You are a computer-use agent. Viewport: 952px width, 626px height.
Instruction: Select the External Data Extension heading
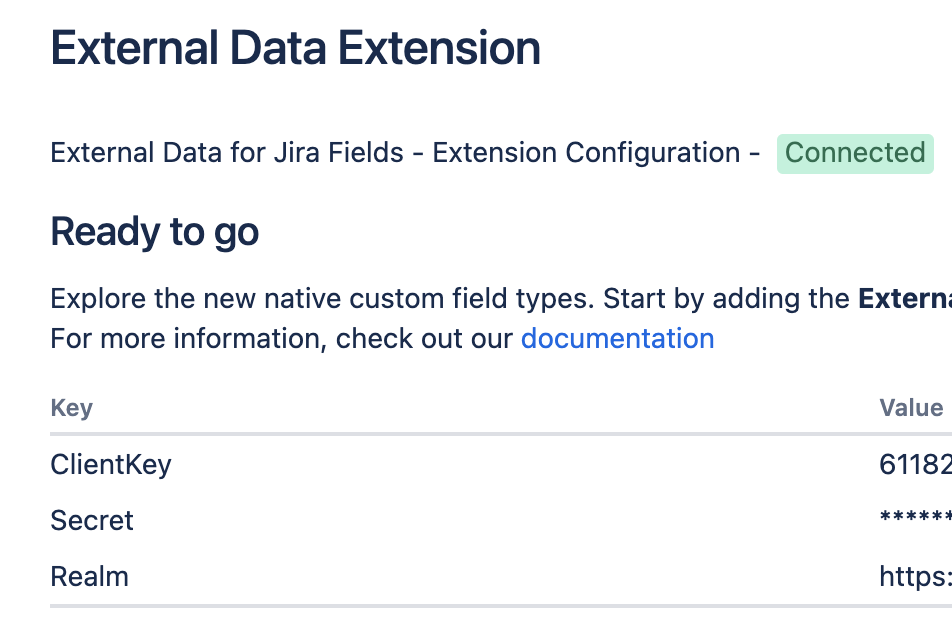pos(295,47)
